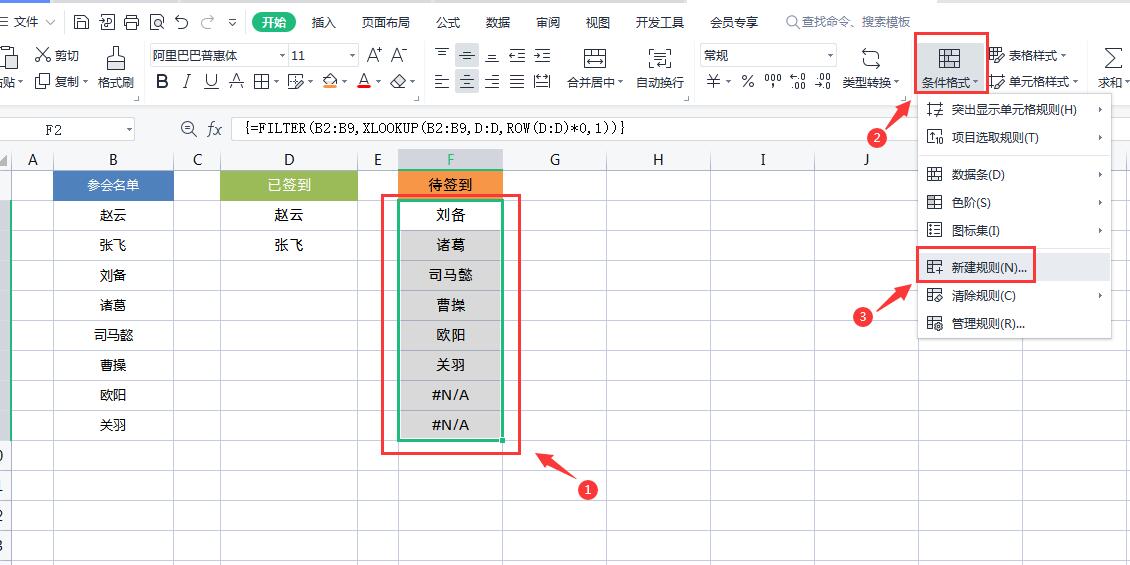1130x565 pixels.
Task: Click the percent style icon
Action: point(744,82)
